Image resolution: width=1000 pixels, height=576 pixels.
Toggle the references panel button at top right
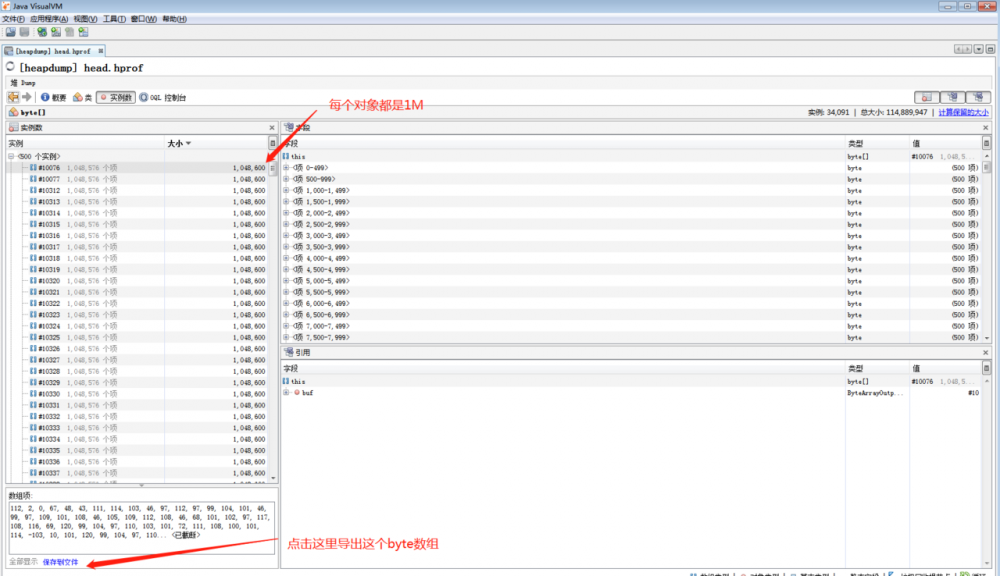point(978,97)
